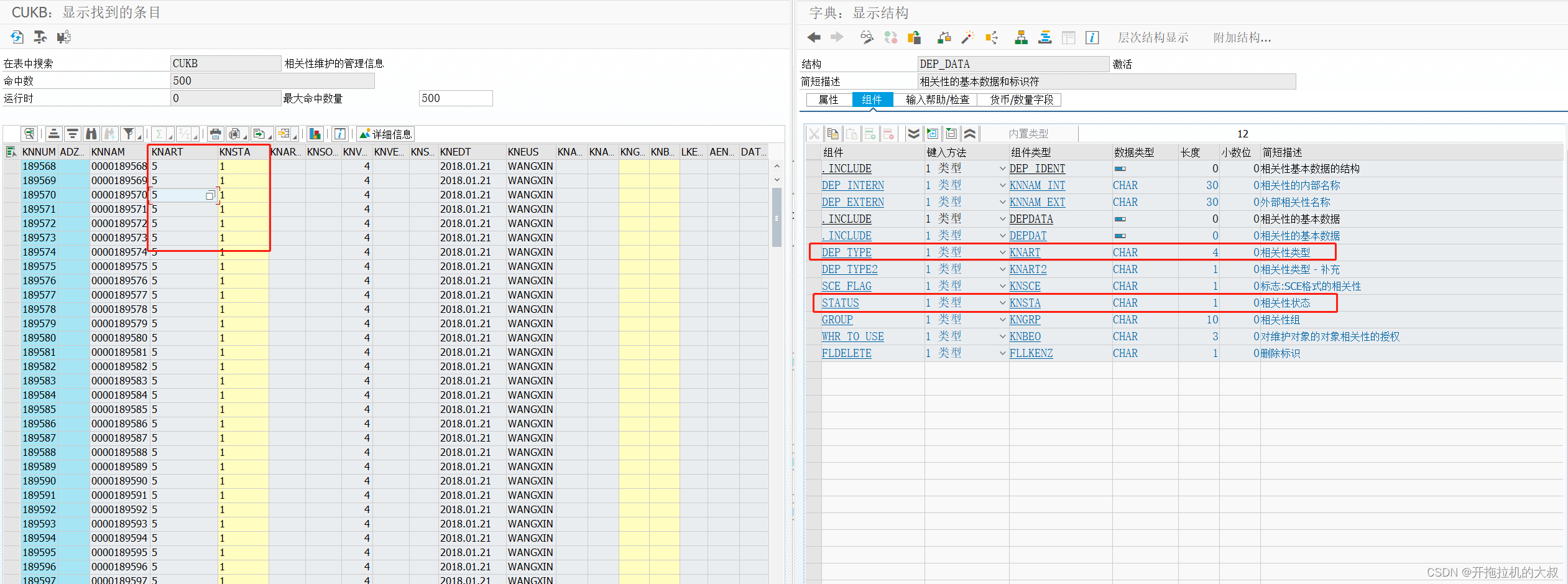Select the sort descending icon
The image size is (1568, 584).
(x=72, y=134)
